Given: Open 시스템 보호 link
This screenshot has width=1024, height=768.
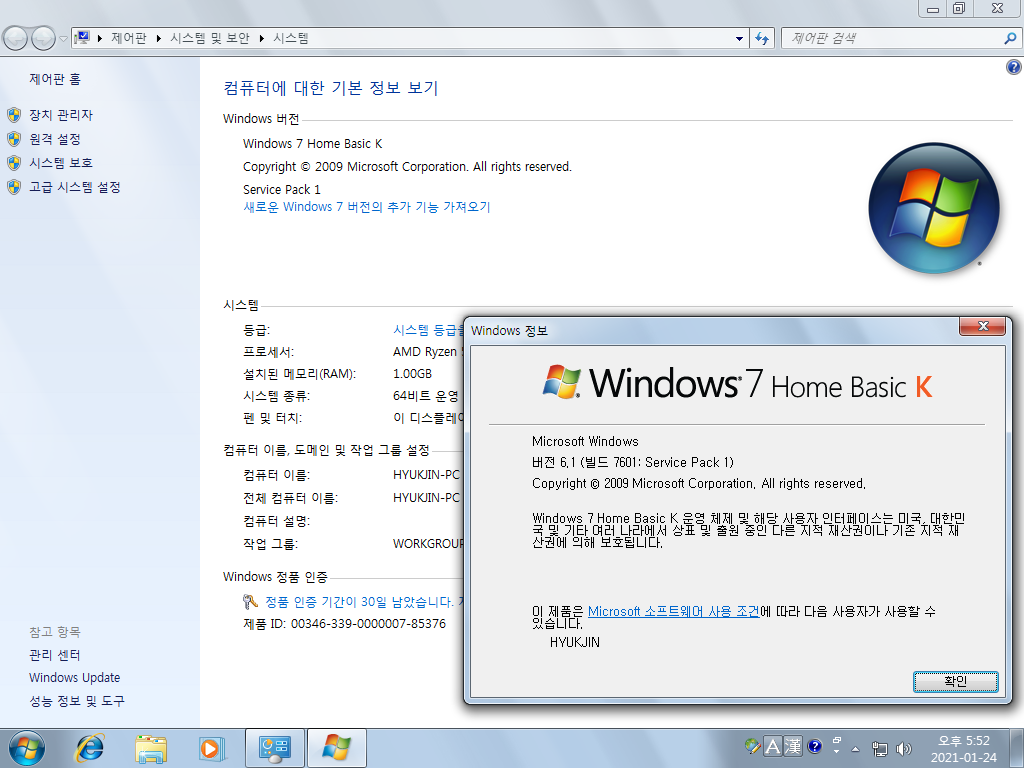Looking at the screenshot, I should click(61, 163).
